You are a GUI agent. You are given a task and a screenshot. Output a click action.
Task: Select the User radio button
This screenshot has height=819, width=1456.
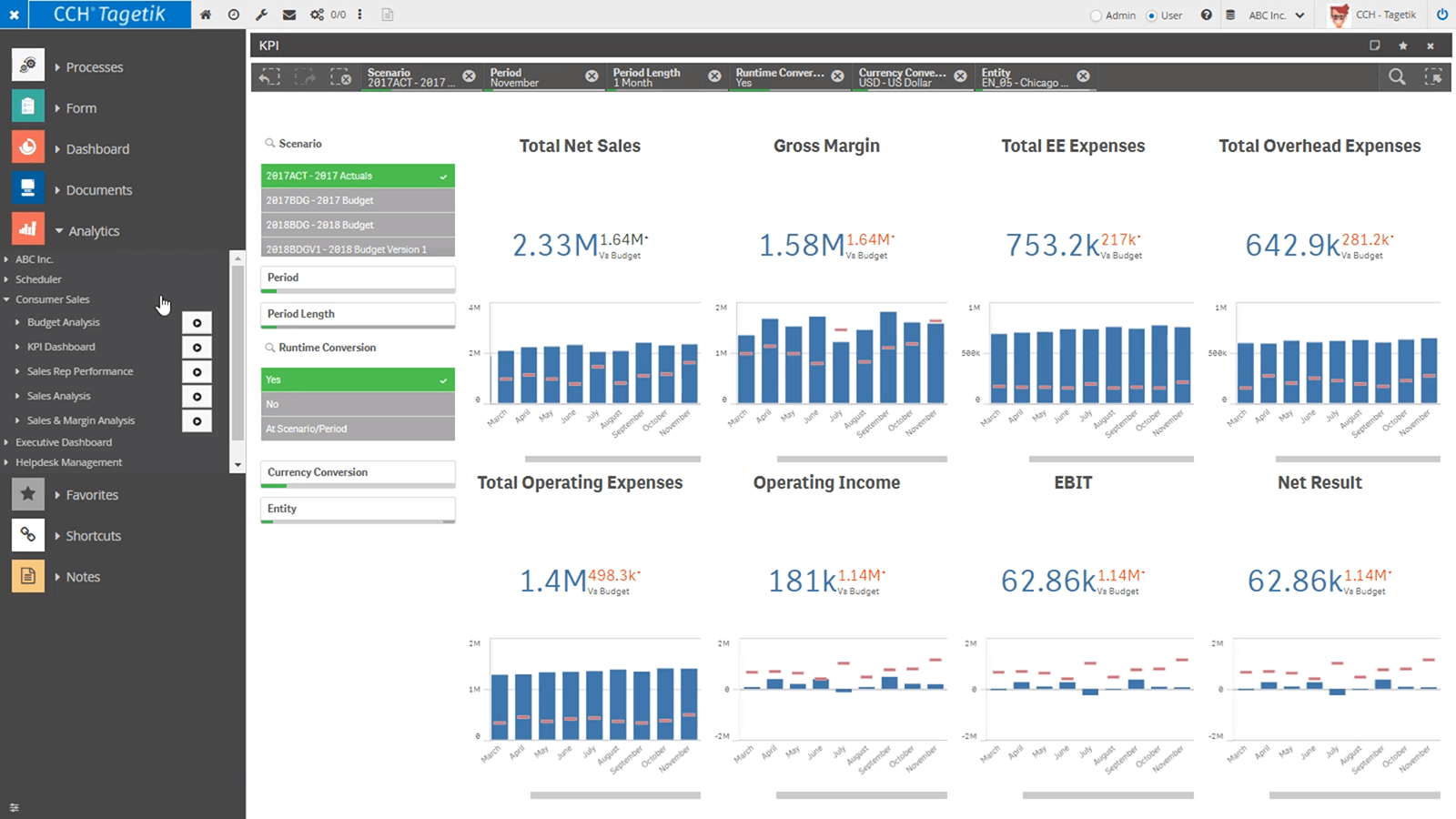click(1151, 15)
